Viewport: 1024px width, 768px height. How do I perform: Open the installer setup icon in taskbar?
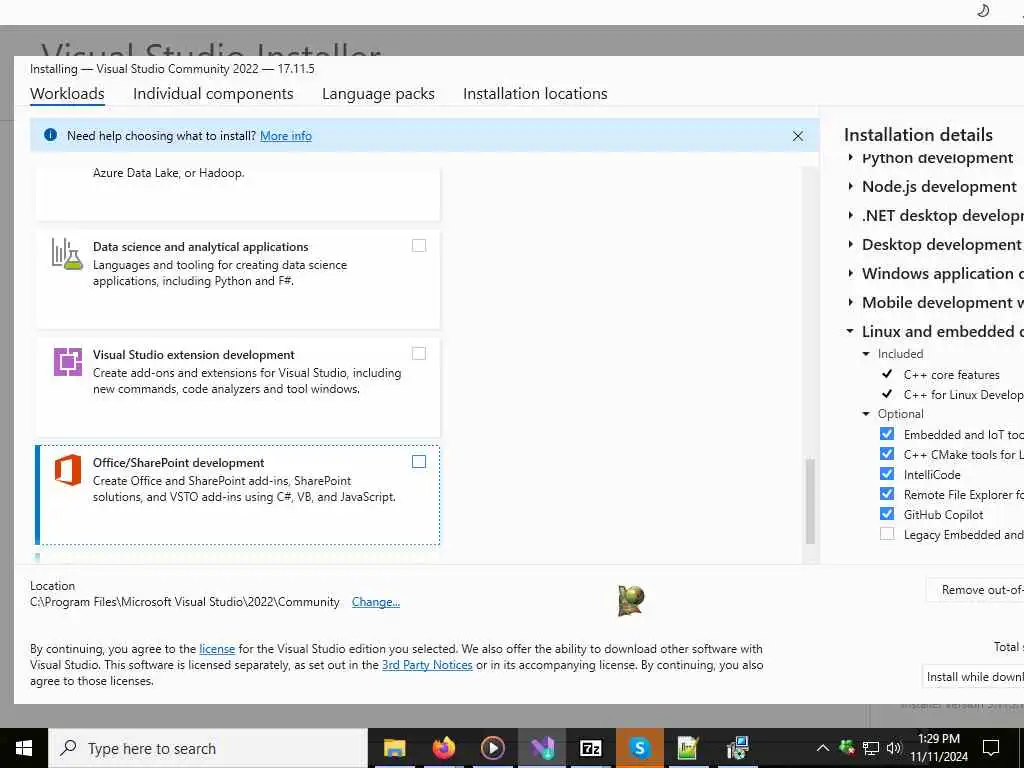(x=737, y=748)
